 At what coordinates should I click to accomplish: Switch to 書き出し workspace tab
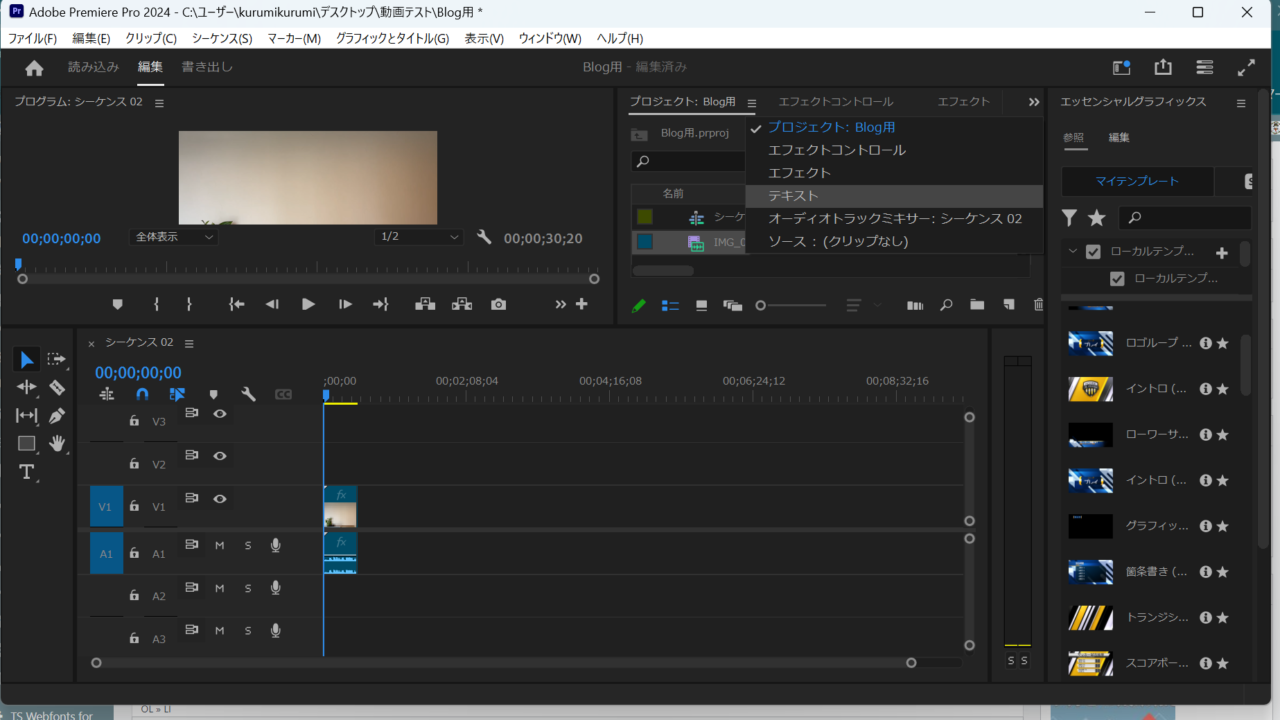click(x=207, y=67)
